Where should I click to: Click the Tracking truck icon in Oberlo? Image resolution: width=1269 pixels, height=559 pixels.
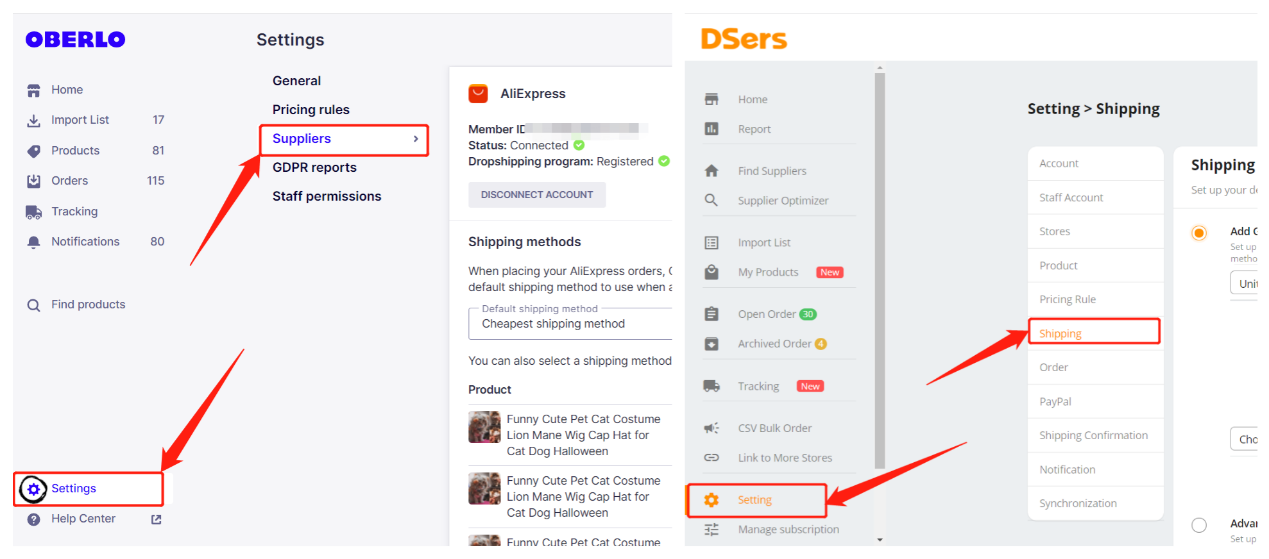pyautogui.click(x=34, y=212)
